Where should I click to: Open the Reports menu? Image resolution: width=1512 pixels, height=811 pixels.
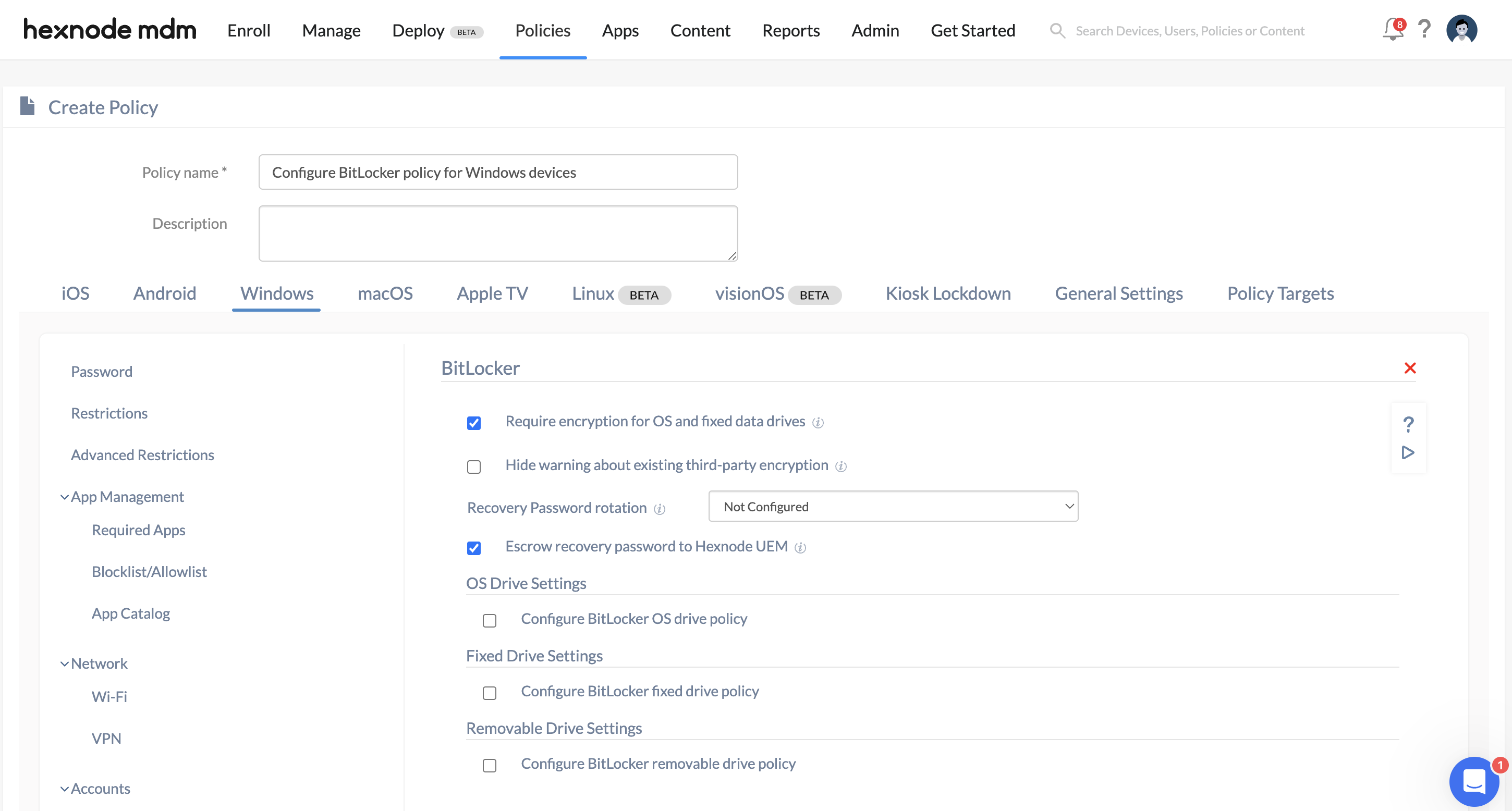(x=790, y=30)
